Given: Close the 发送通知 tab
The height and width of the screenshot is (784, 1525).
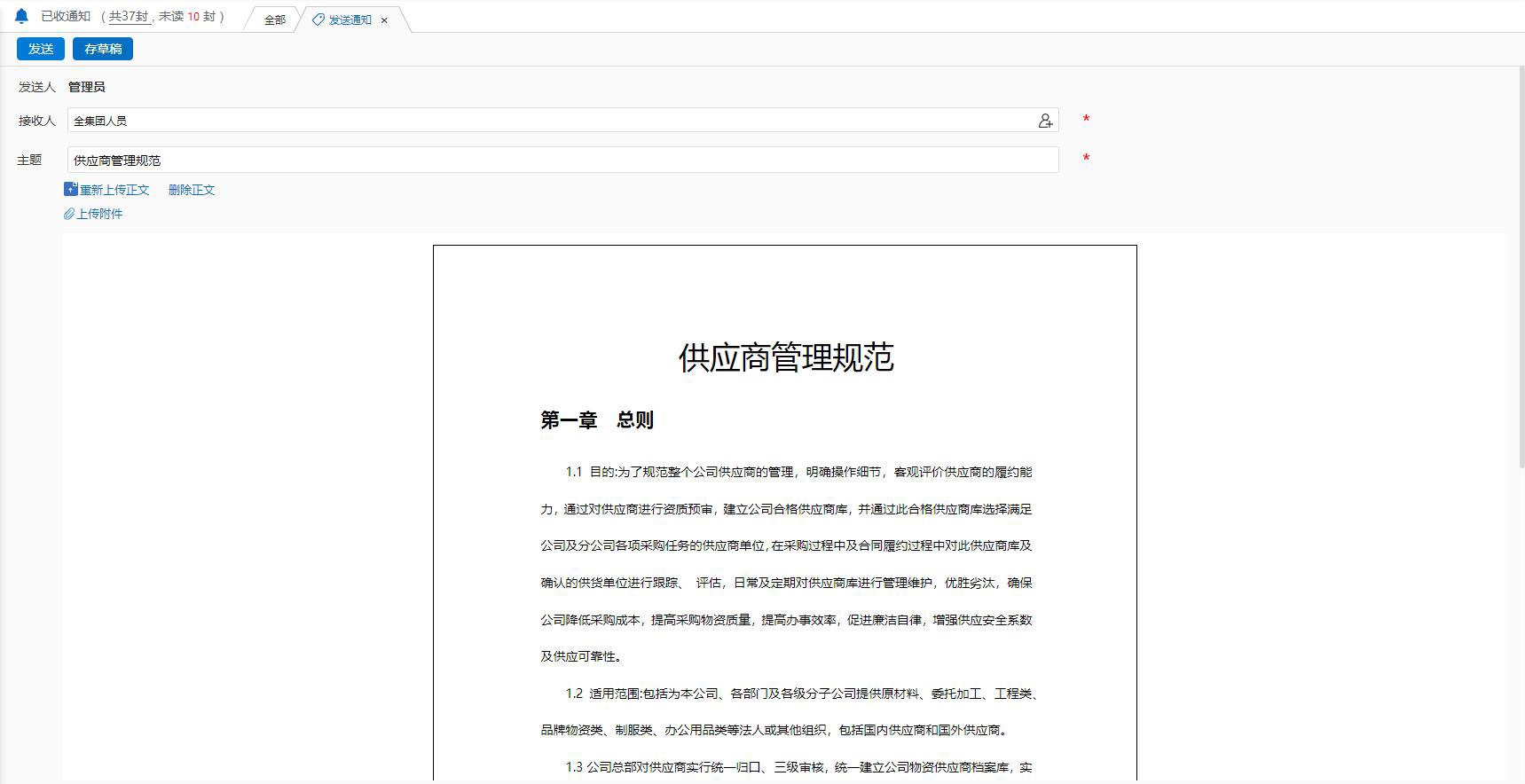Looking at the screenshot, I should pyautogui.click(x=384, y=20).
